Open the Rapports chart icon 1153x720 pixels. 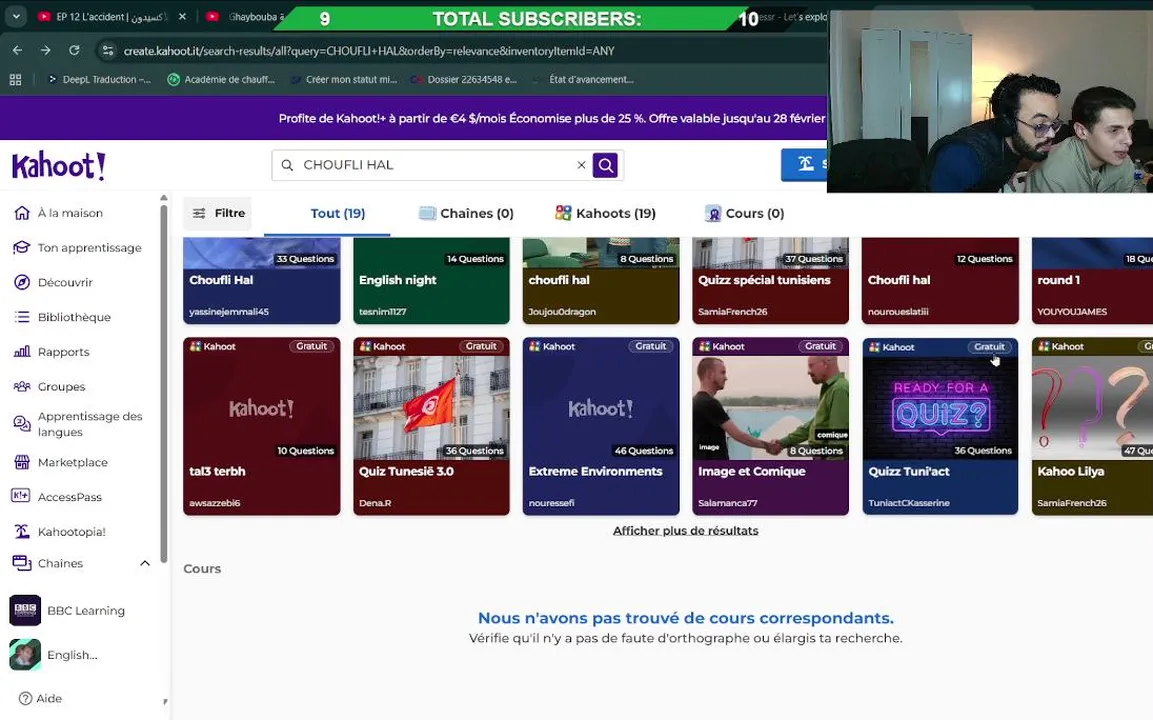point(22,352)
